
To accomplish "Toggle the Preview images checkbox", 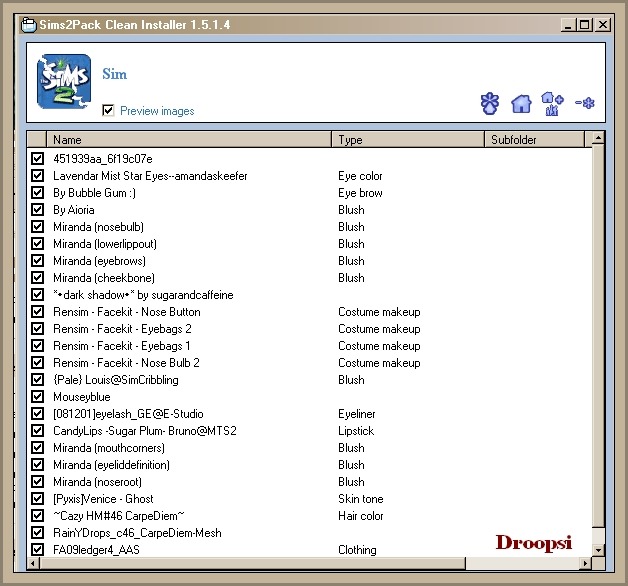I will coord(108,110).
